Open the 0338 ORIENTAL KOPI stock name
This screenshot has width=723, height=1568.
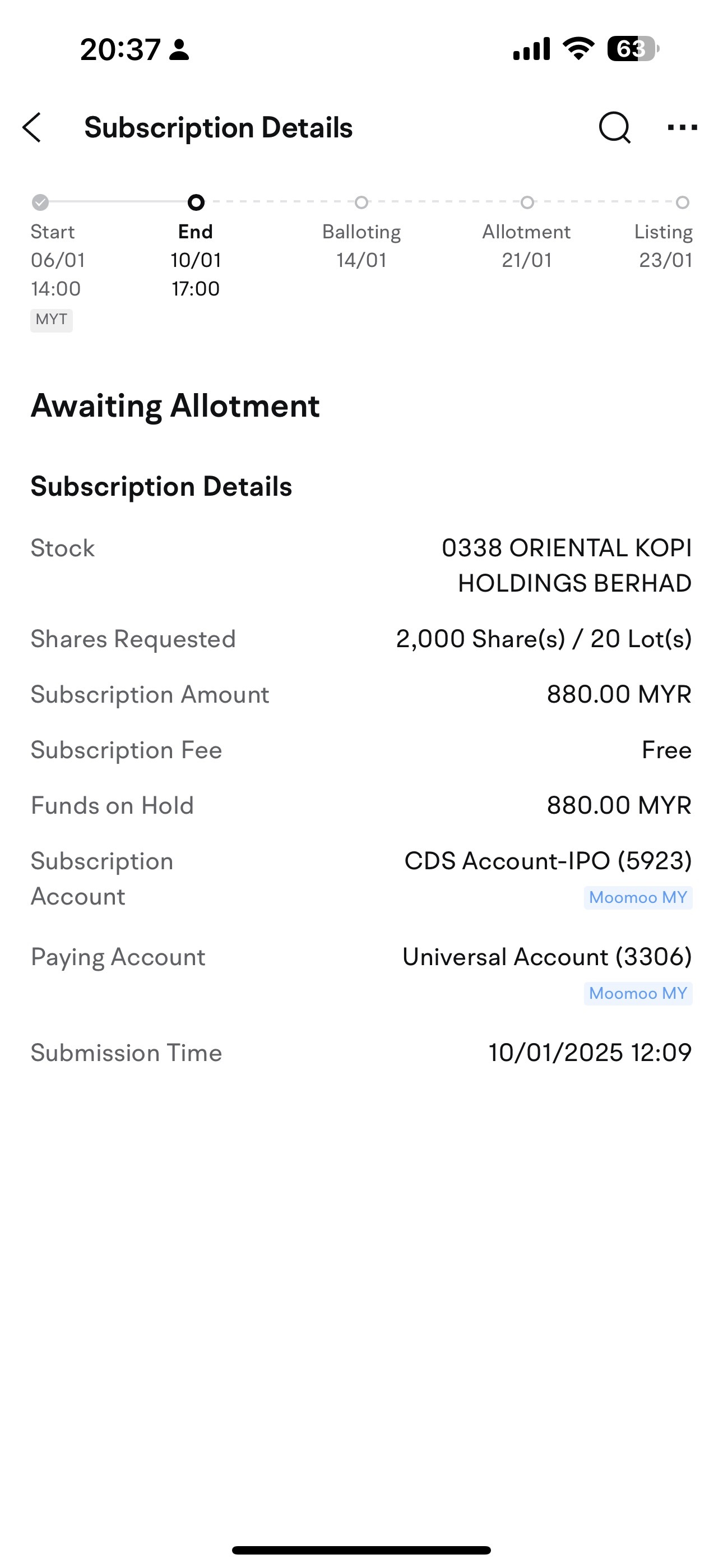(x=567, y=565)
